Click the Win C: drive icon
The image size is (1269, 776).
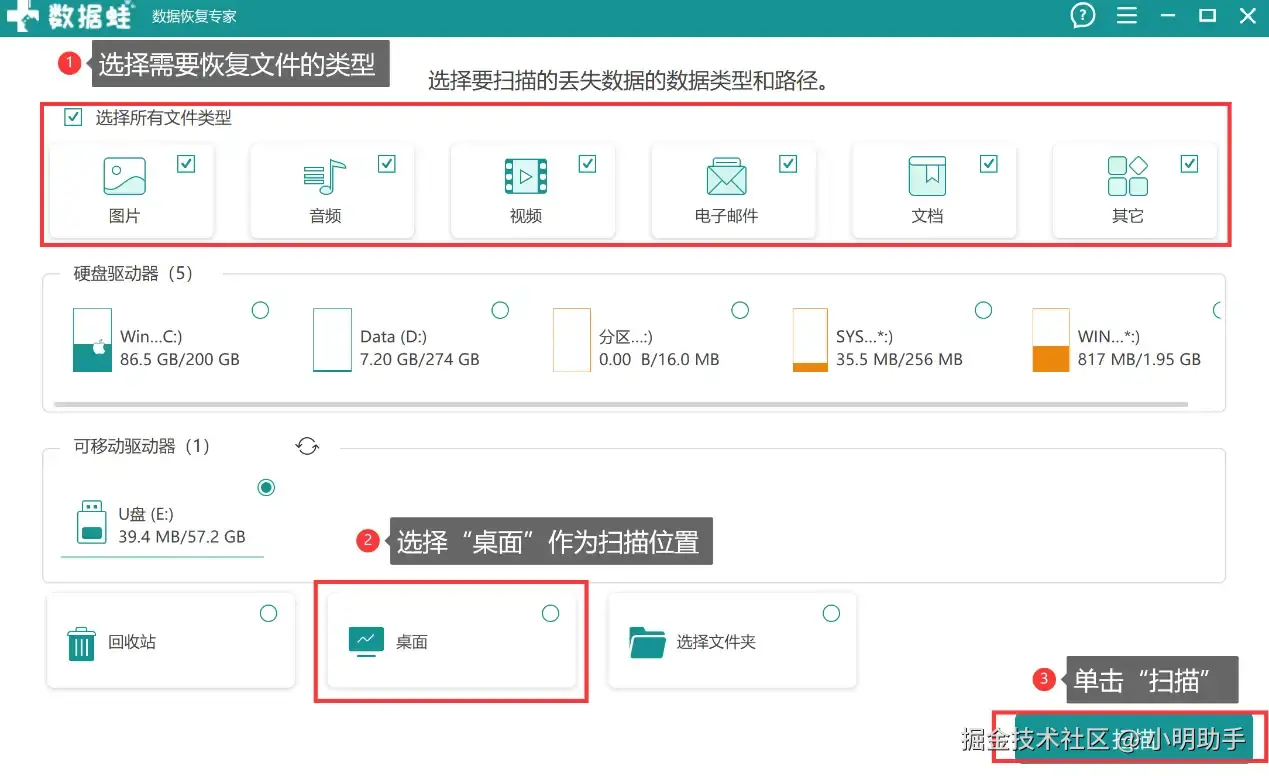coord(92,340)
